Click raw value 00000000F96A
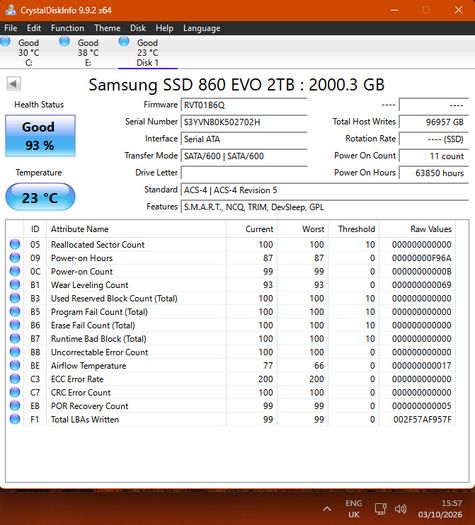Viewport: 475px width, 525px height. (421, 258)
